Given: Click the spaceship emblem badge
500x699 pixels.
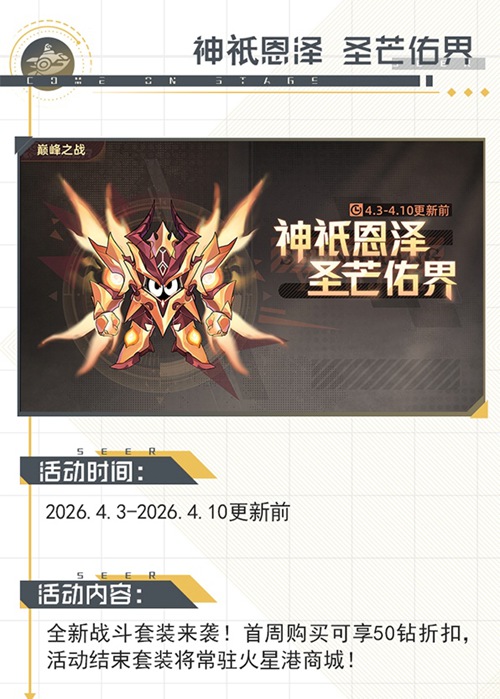Looking at the screenshot, I should [x=49, y=62].
